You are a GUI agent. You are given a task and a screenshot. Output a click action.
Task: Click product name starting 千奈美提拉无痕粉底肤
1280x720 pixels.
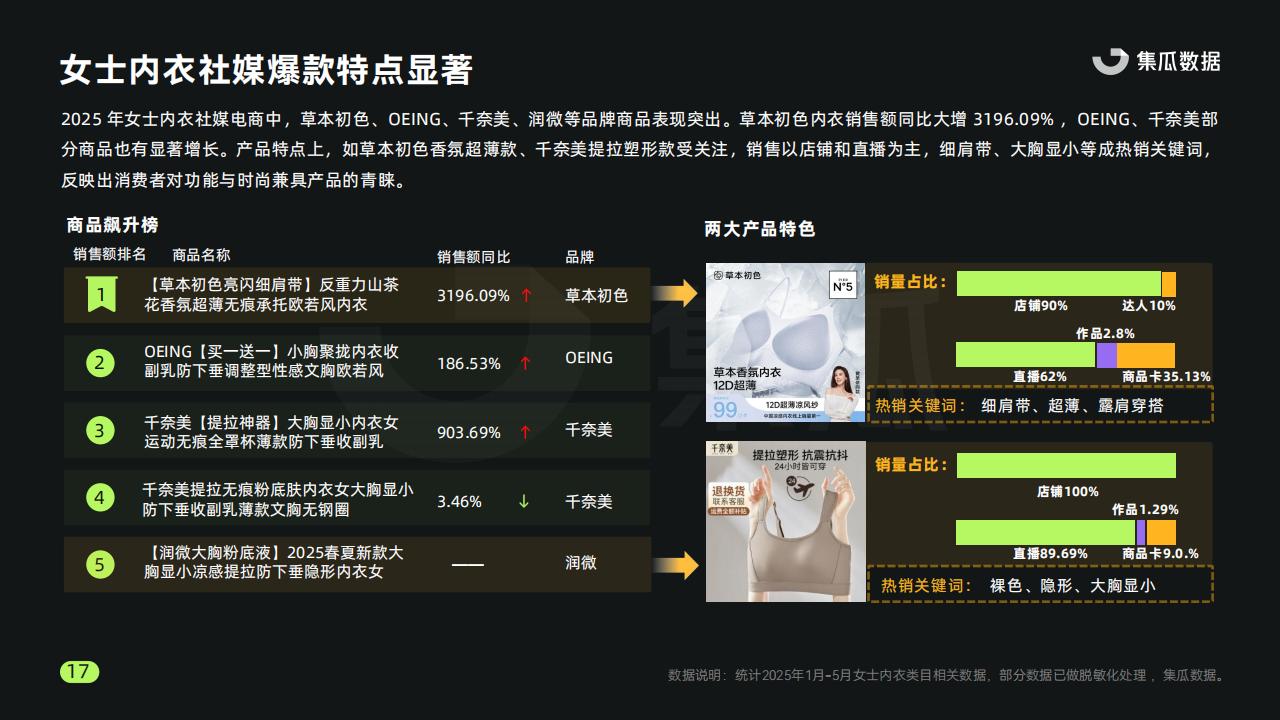(x=277, y=499)
